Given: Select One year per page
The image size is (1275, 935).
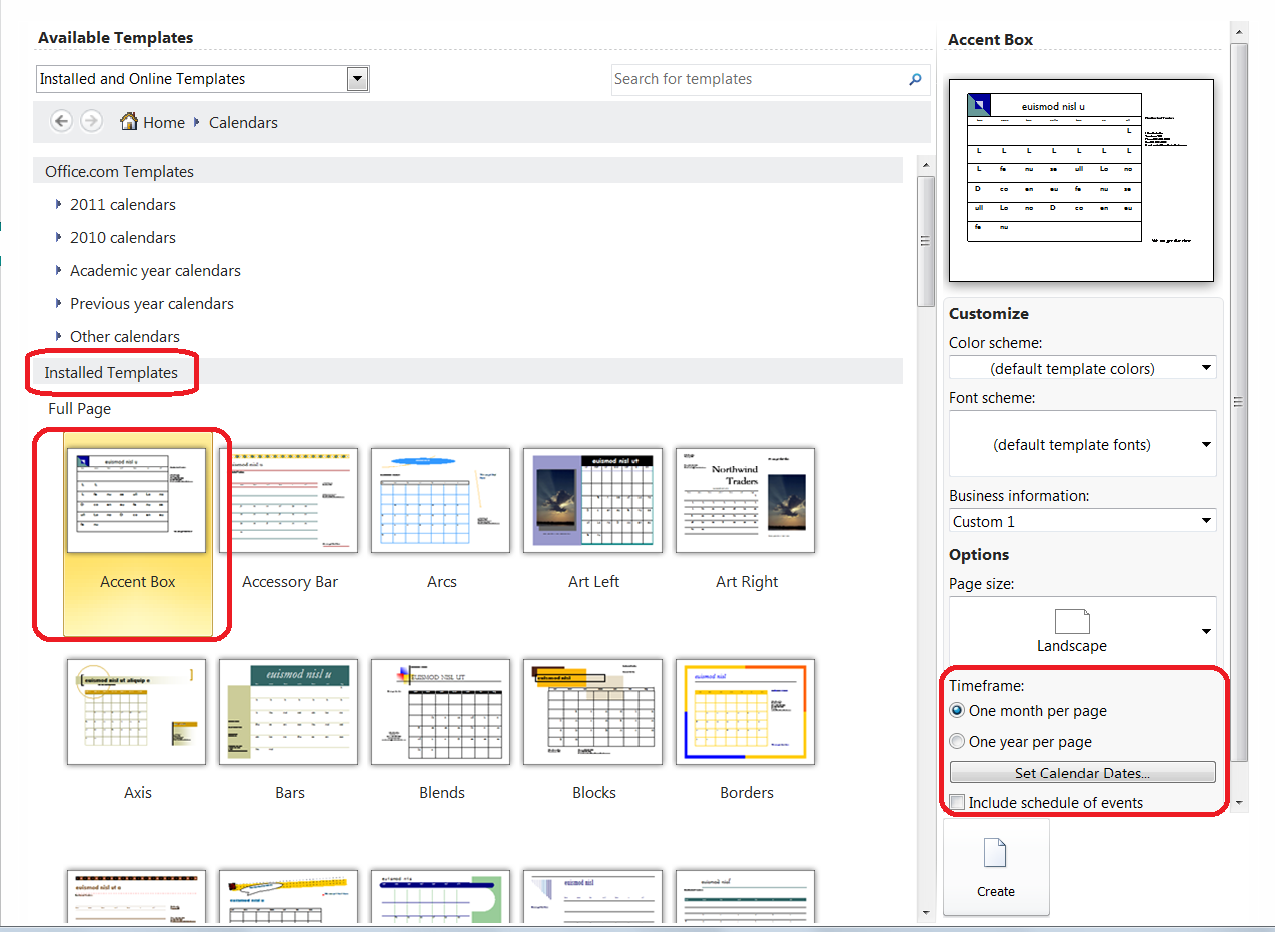Looking at the screenshot, I should pos(957,741).
